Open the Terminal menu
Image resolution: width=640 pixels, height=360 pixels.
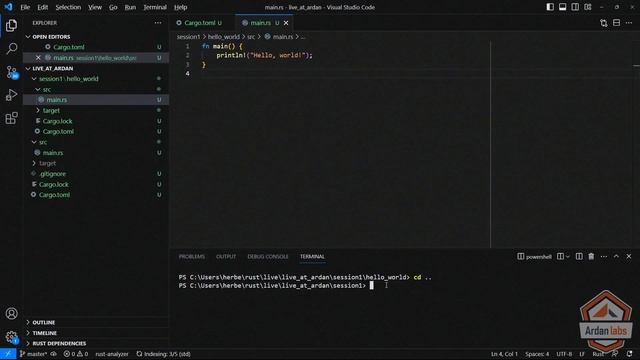[155, 7]
